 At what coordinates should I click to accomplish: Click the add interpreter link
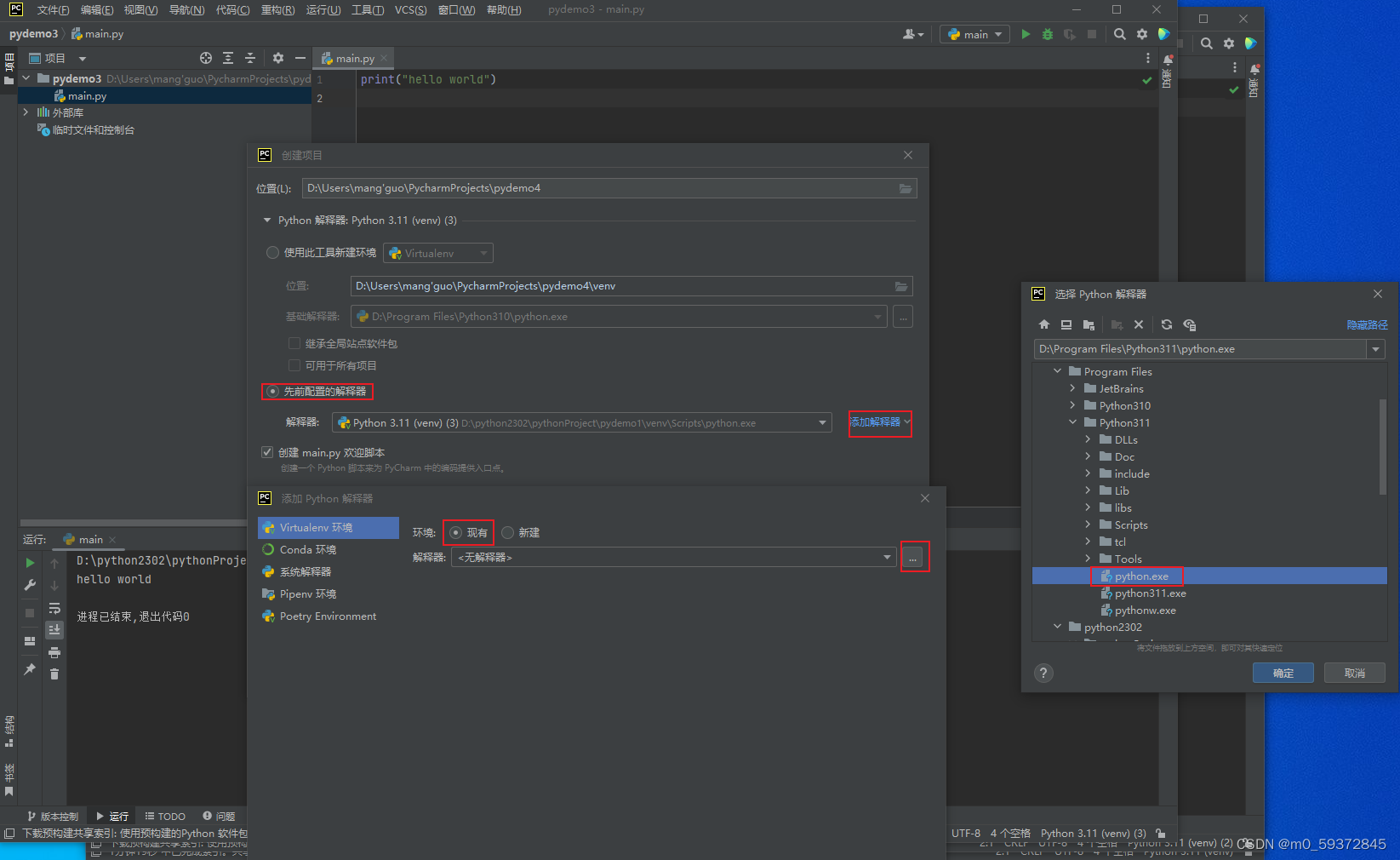tap(880, 422)
